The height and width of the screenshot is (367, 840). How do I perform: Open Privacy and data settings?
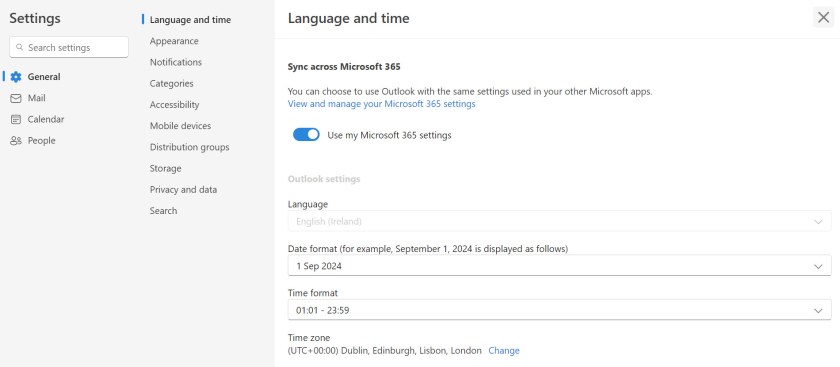[183, 190]
